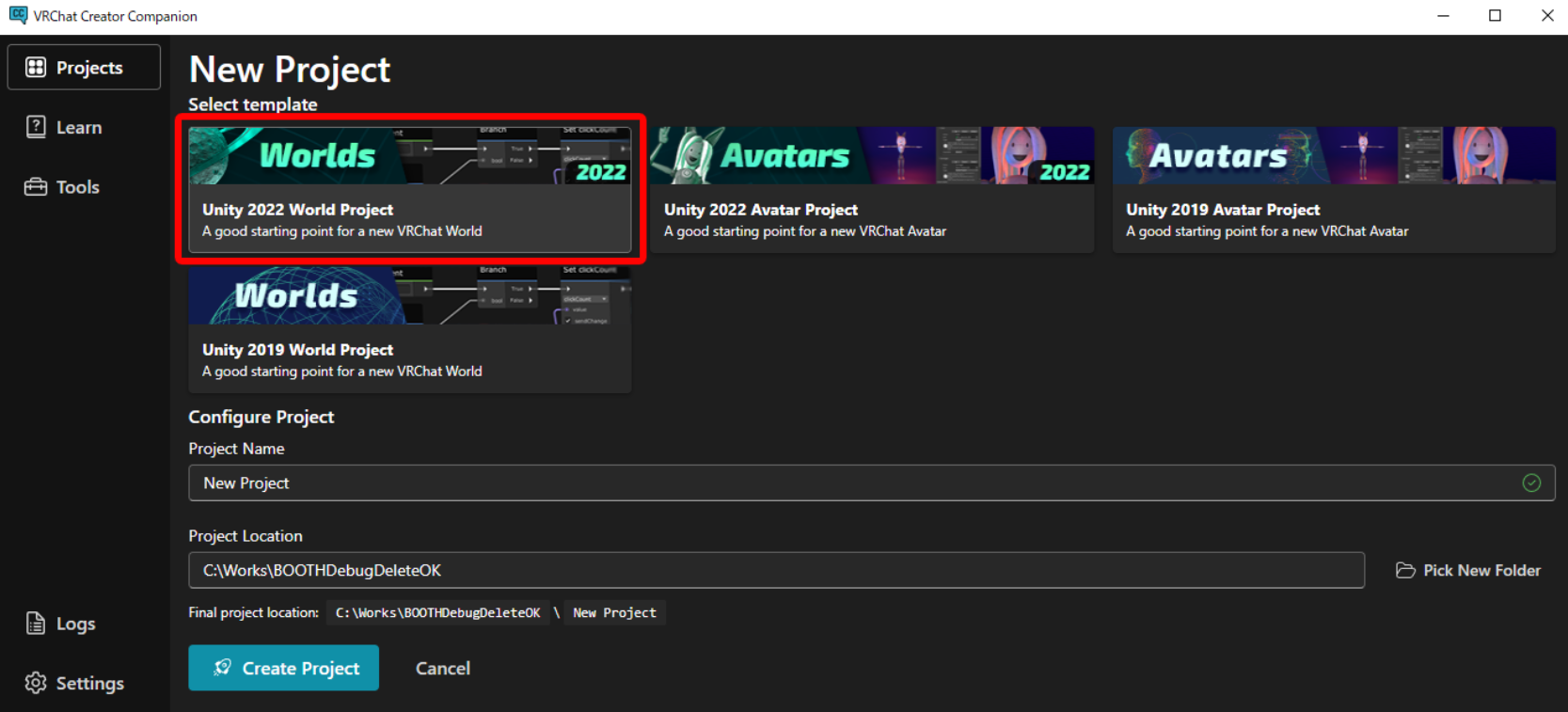Click the 'New Project' page heading
1568x712 pixels.
click(290, 70)
